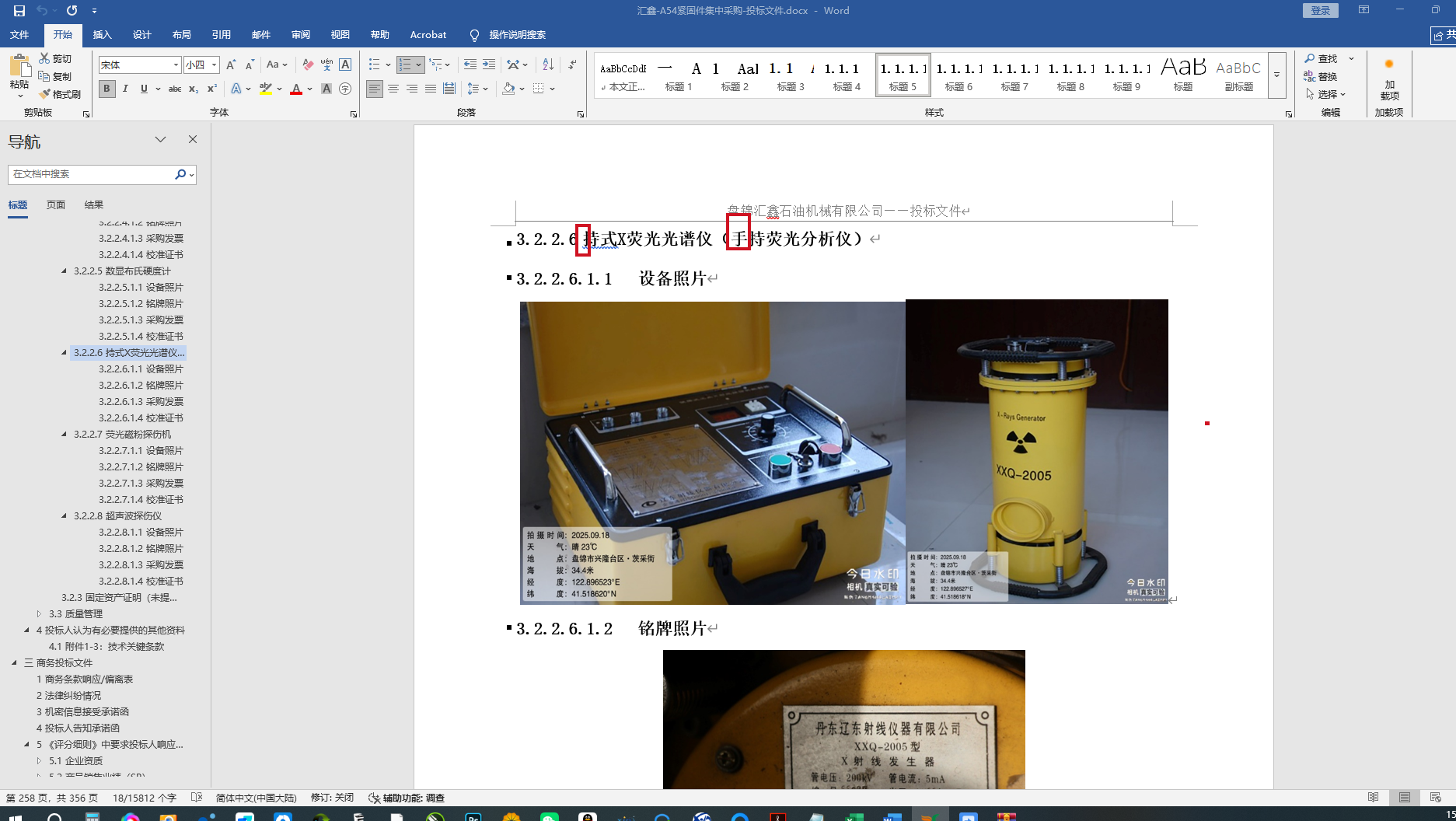Apply red font color swatch
The image size is (1456, 821).
coord(295,89)
